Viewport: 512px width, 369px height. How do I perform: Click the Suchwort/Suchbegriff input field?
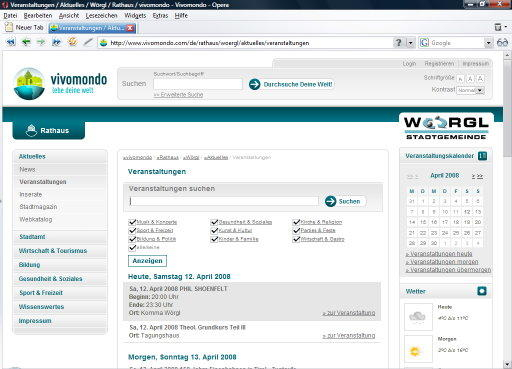(198, 84)
